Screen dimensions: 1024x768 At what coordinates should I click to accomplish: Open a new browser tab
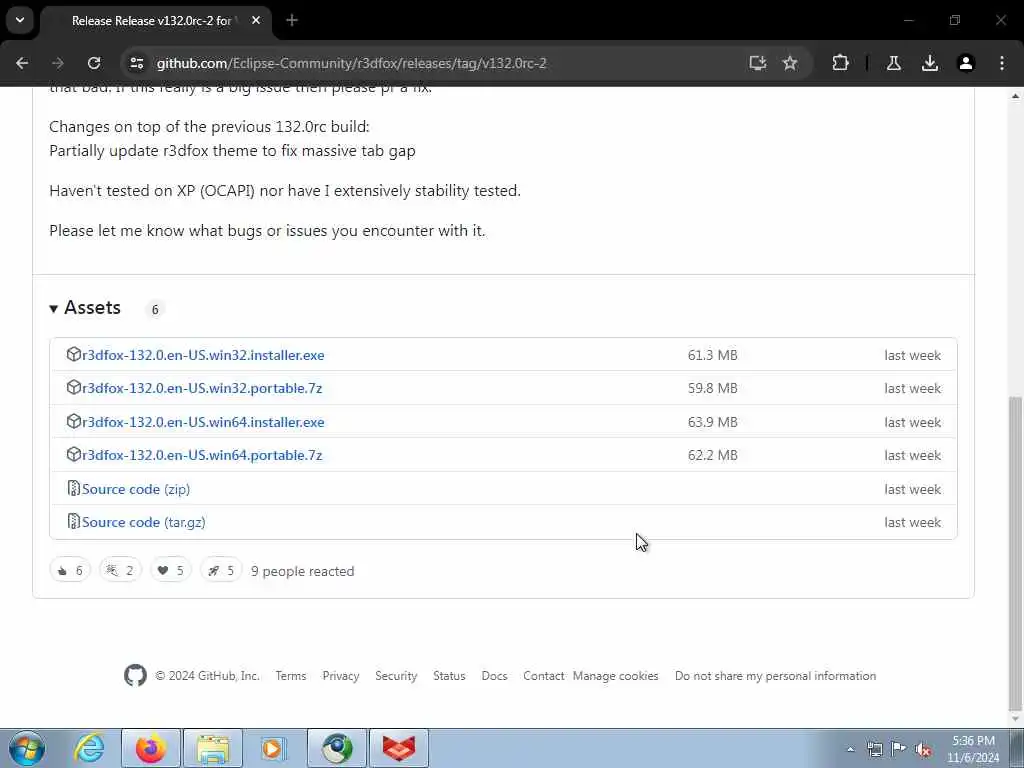point(292,20)
